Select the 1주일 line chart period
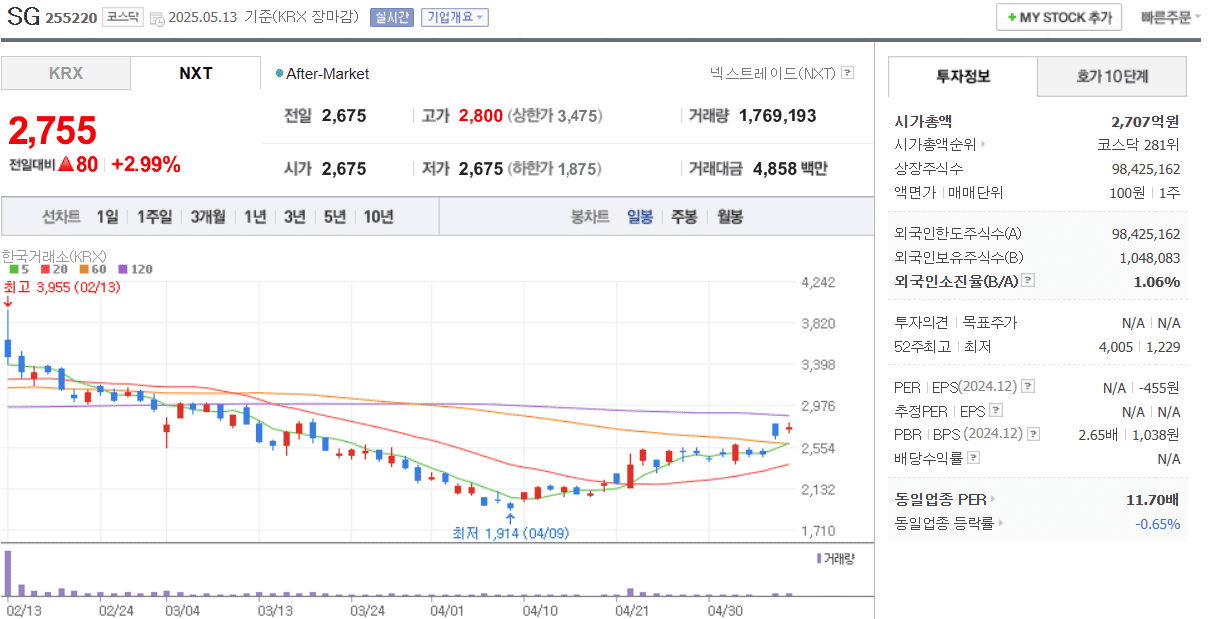This screenshot has width=1216, height=619. point(154,217)
